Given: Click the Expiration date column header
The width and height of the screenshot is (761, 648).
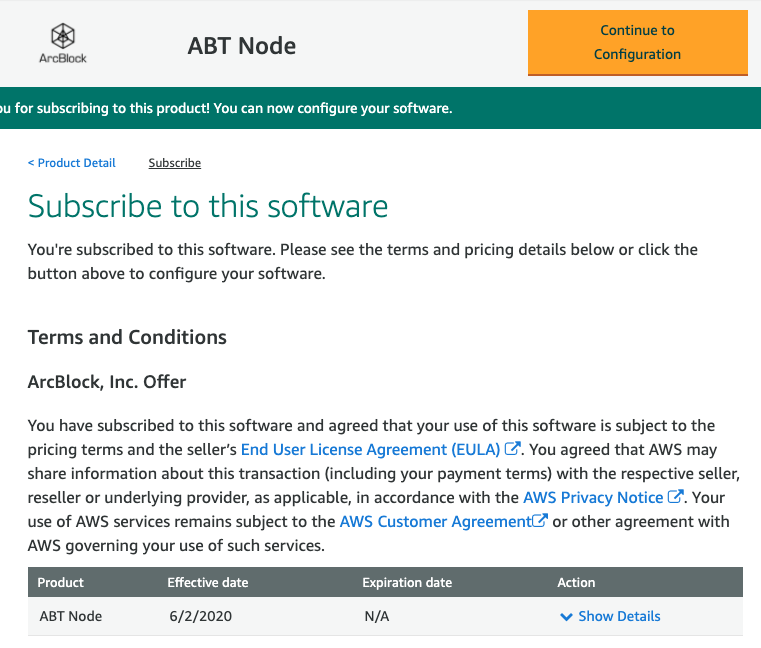Looking at the screenshot, I should (x=407, y=582).
